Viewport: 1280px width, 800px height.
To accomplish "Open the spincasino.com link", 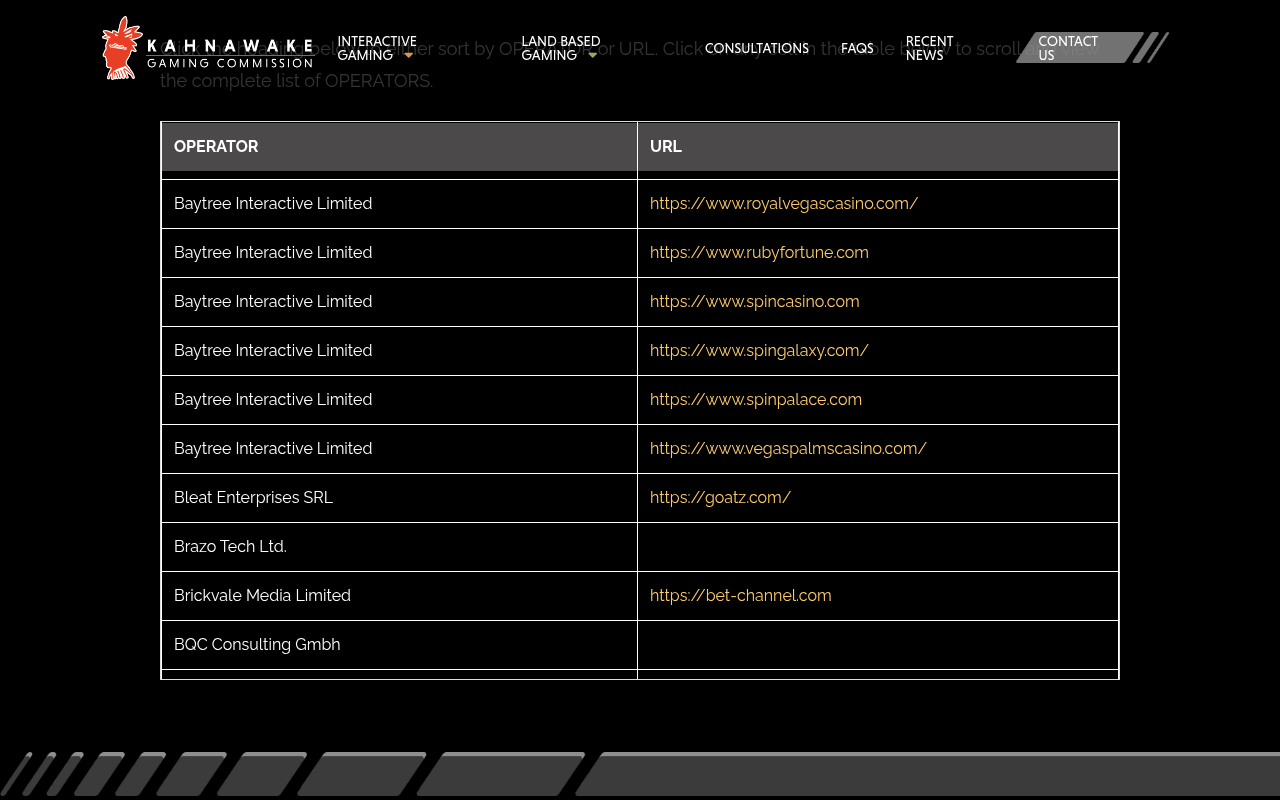I will 755,301.
